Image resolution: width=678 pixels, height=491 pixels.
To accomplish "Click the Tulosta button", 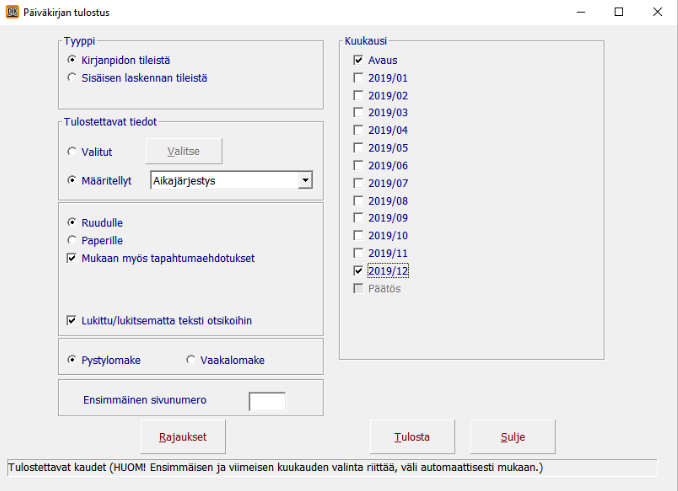I will click(x=412, y=437).
